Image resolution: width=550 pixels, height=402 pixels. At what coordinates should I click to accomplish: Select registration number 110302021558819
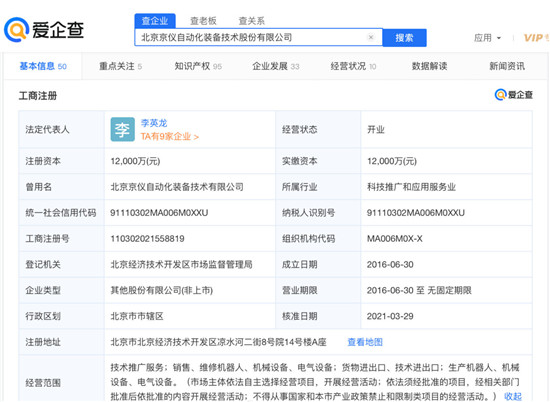[x=147, y=239]
